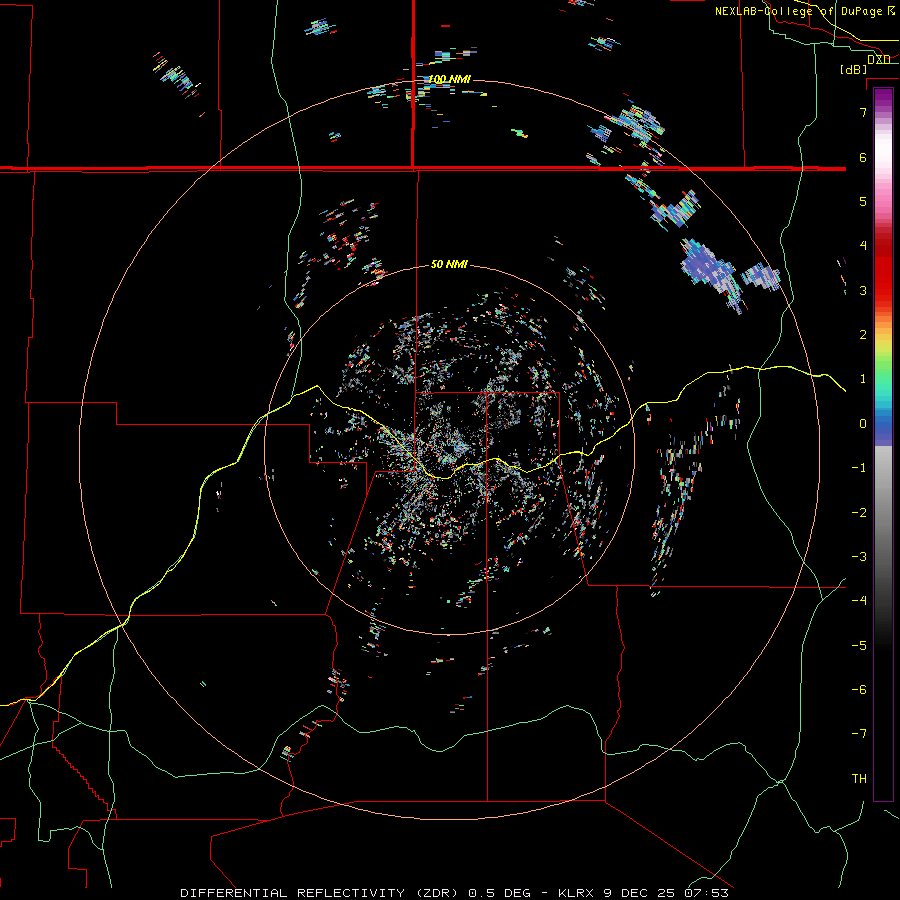Click the "-7" tick label on the dB scale
900x900 pixels.
[x=859, y=734]
